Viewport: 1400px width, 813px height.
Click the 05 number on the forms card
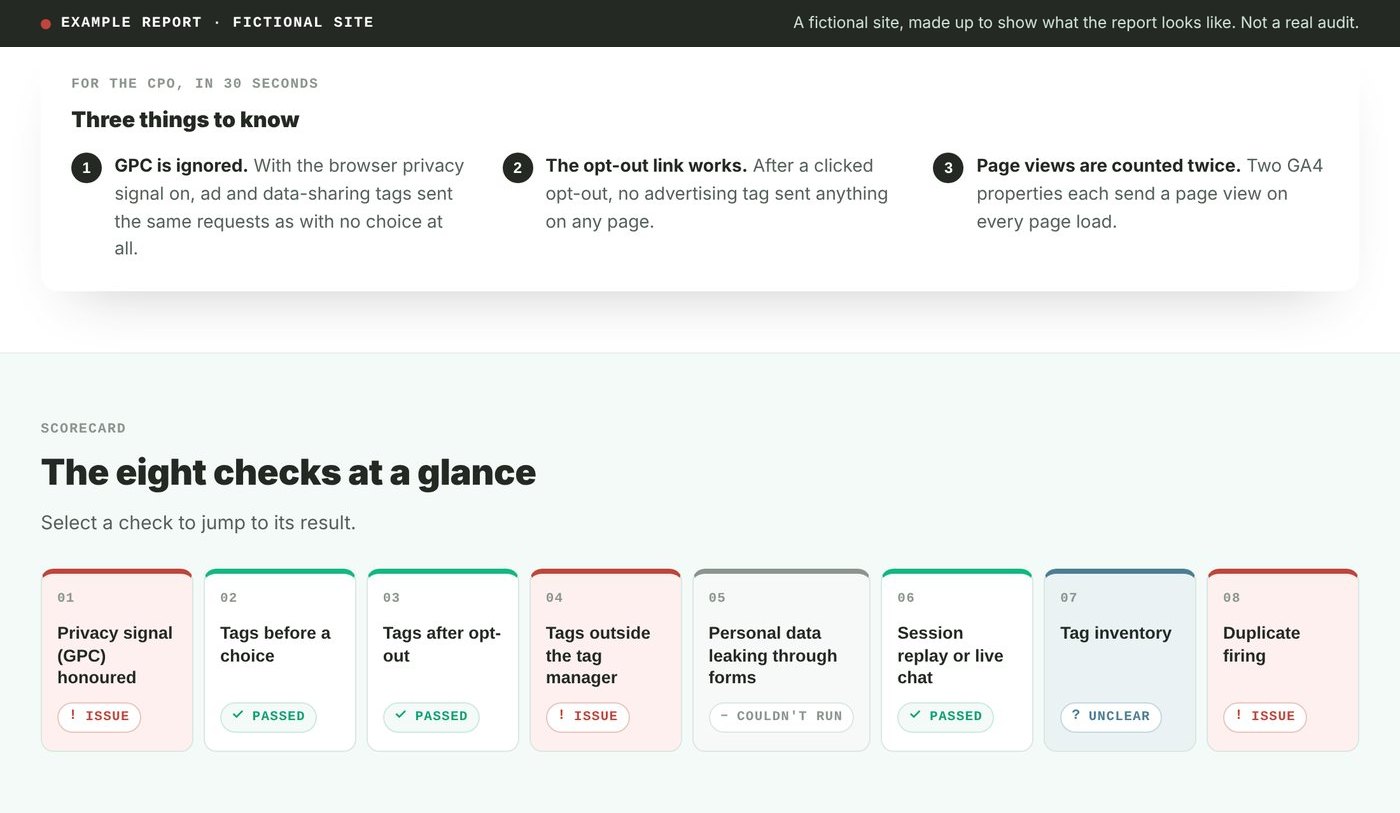[x=717, y=598]
